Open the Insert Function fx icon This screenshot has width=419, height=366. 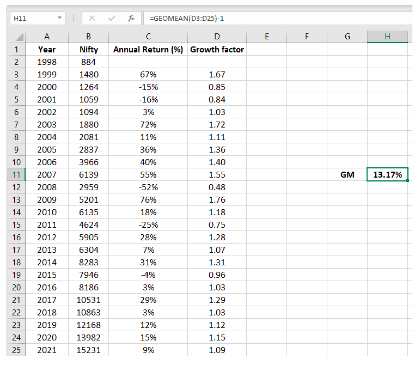131,18
